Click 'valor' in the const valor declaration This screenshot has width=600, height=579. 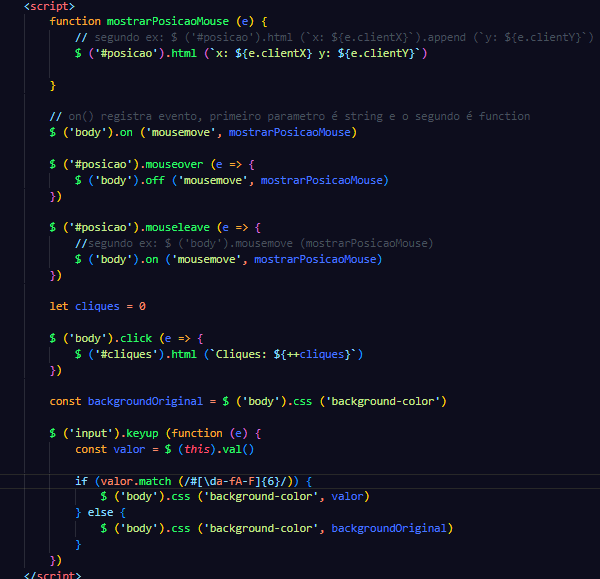pyautogui.click(x=129, y=449)
